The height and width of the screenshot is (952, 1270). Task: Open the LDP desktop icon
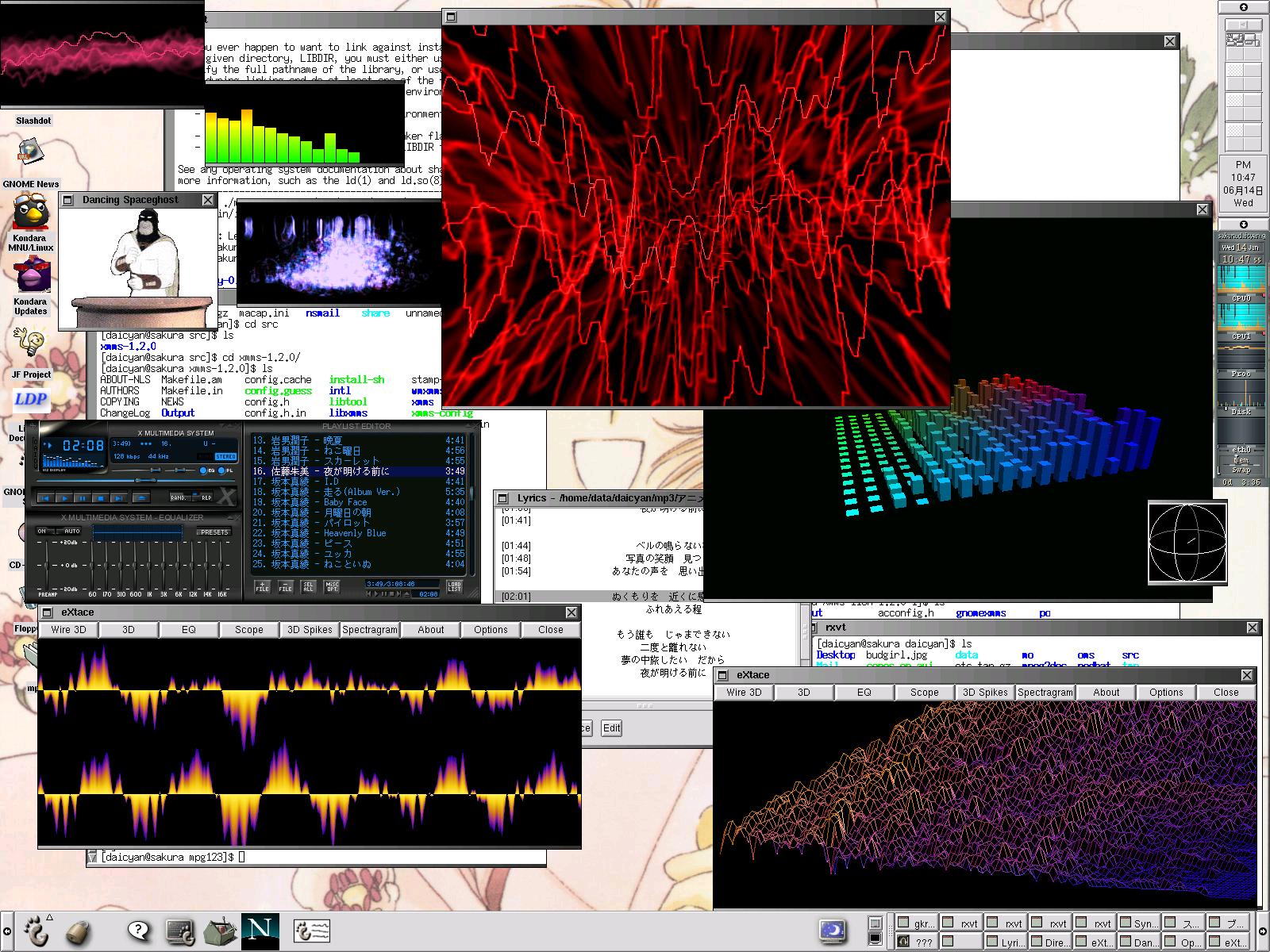pyautogui.click(x=30, y=399)
